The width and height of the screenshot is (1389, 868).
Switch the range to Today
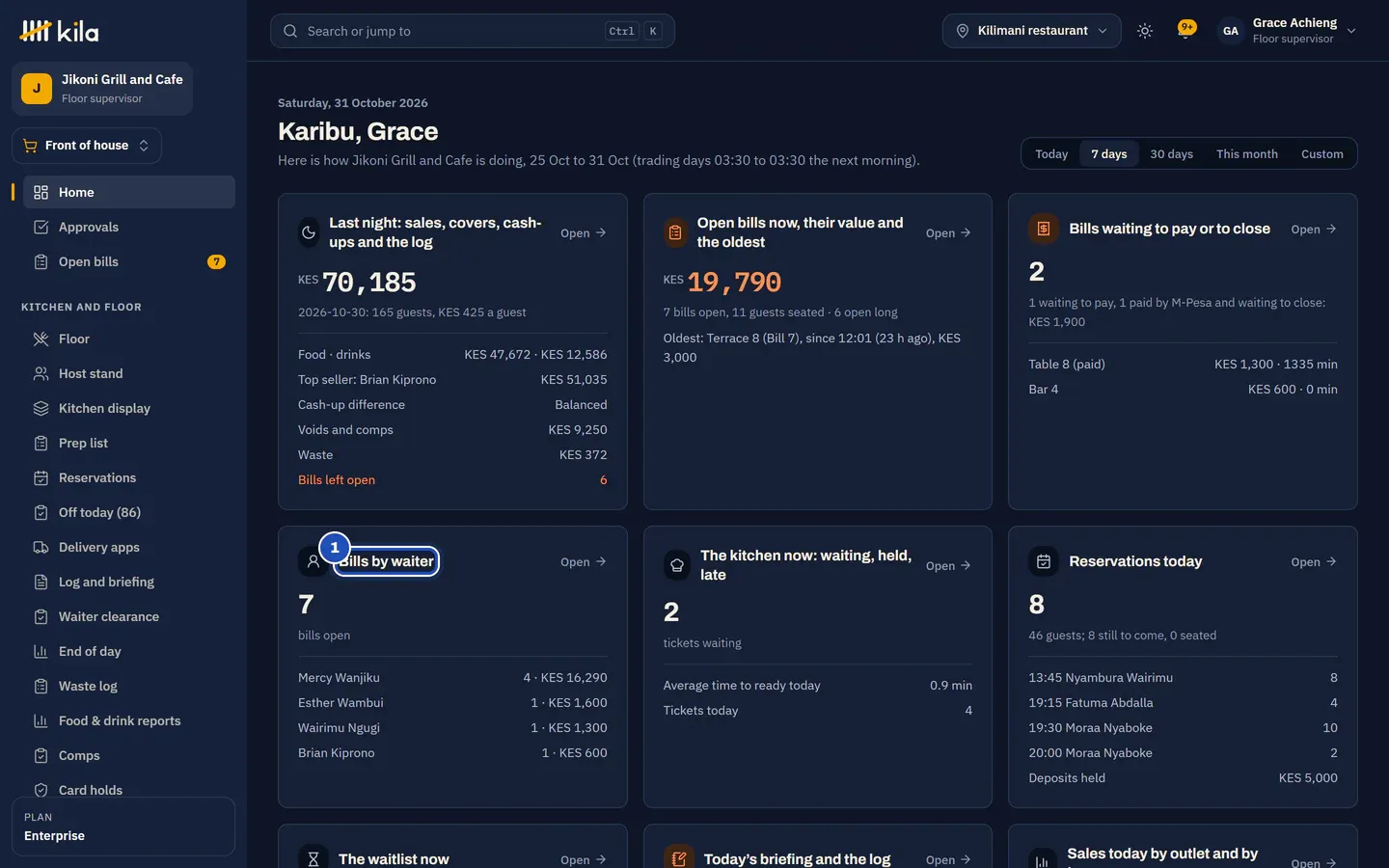point(1051,153)
